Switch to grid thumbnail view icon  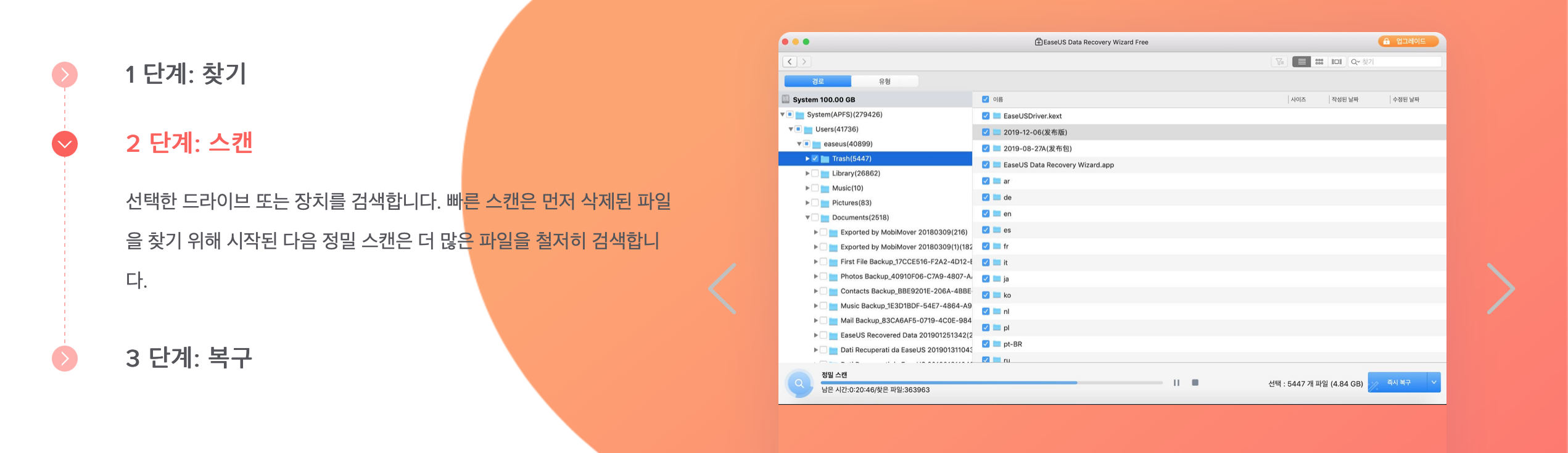click(1319, 62)
